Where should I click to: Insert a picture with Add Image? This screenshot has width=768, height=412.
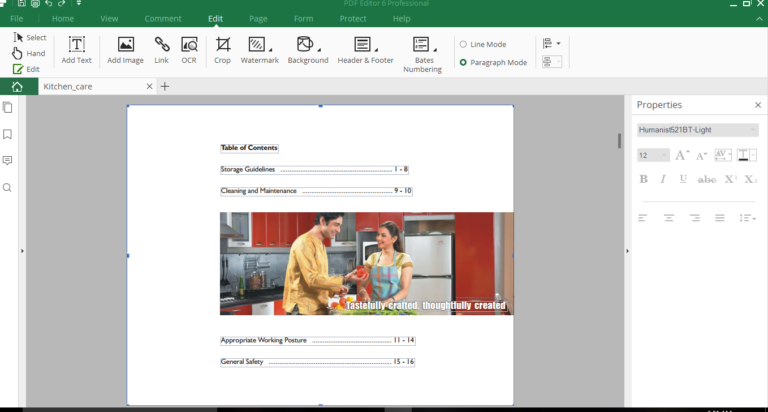click(x=125, y=50)
